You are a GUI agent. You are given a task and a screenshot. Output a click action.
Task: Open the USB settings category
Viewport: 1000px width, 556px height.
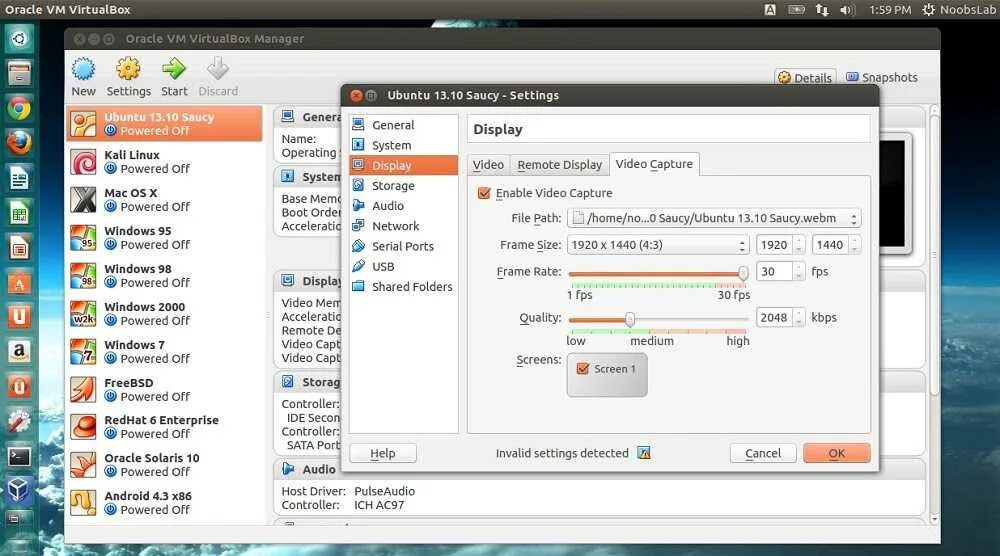click(403, 267)
